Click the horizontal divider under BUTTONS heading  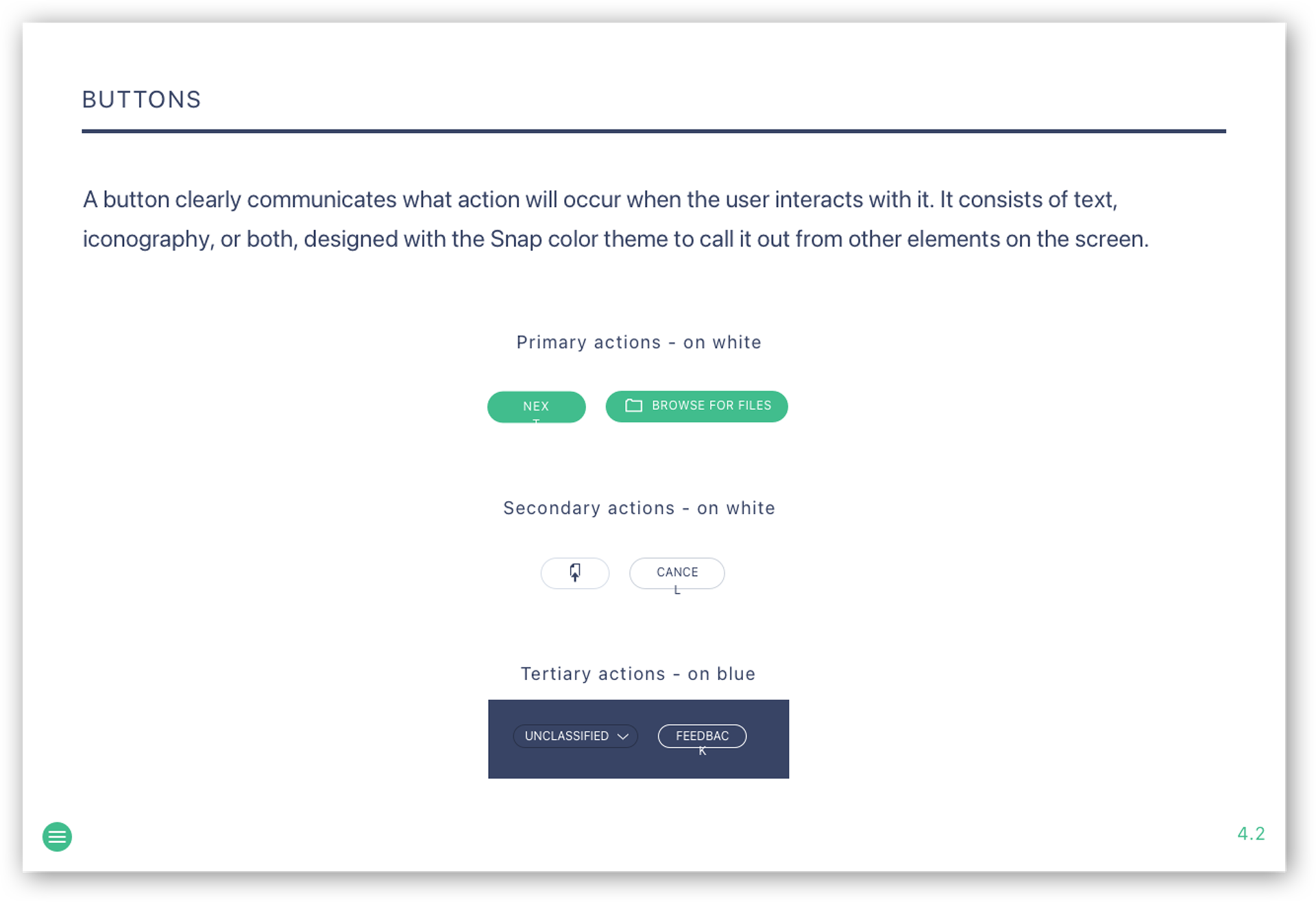653,131
